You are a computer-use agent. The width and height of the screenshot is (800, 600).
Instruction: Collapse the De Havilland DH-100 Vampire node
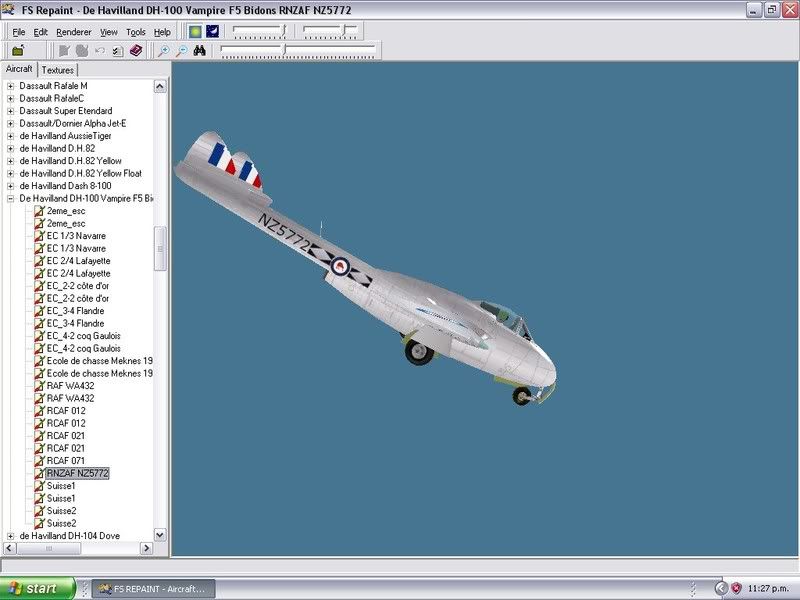point(11,198)
